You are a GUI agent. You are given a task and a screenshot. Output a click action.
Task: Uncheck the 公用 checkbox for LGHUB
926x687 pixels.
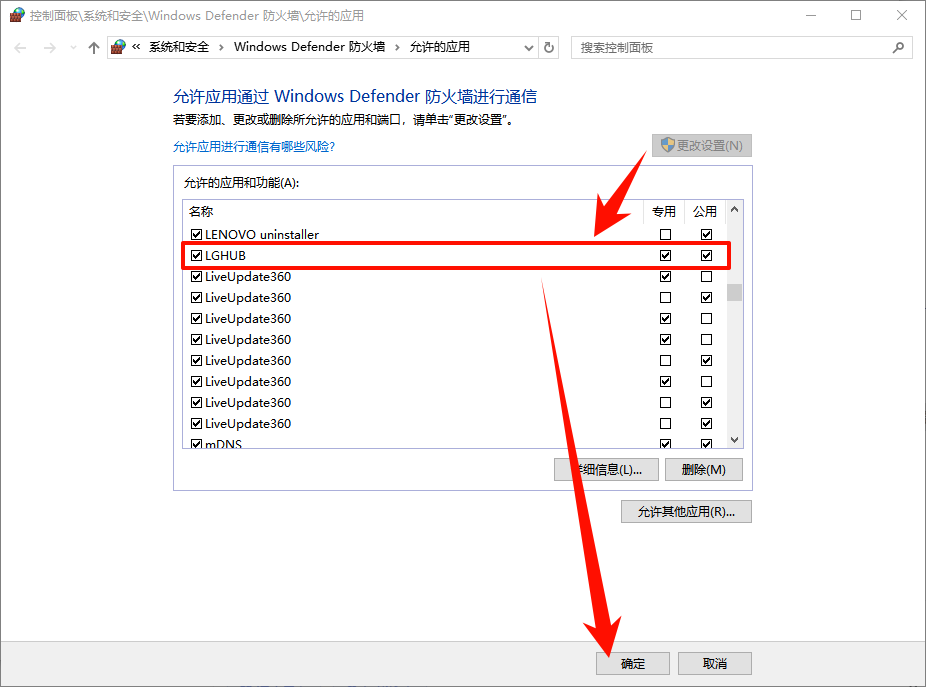[x=706, y=255]
